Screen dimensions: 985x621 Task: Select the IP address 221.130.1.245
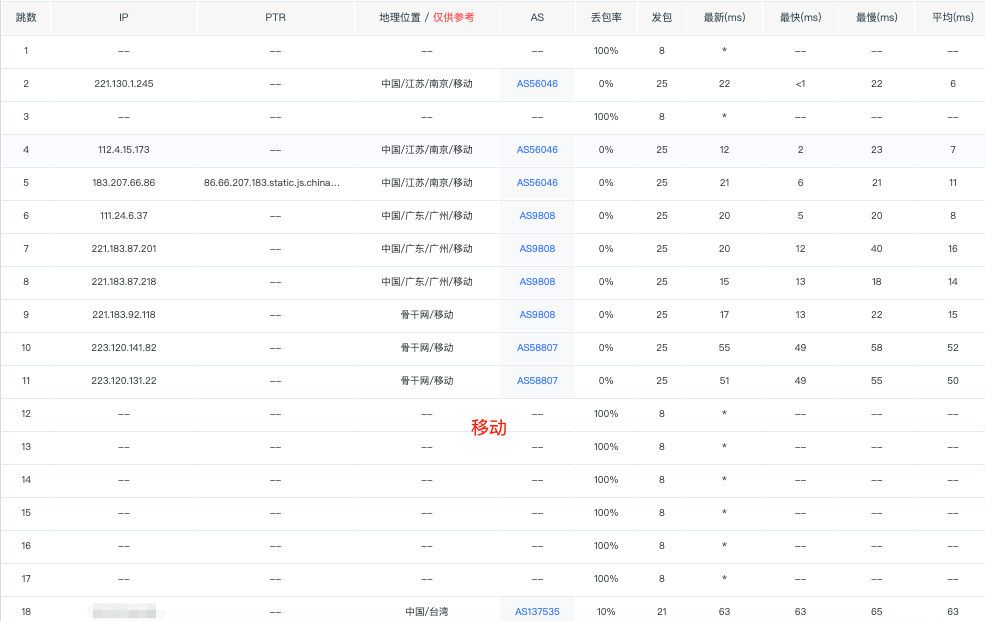pyautogui.click(x=123, y=84)
